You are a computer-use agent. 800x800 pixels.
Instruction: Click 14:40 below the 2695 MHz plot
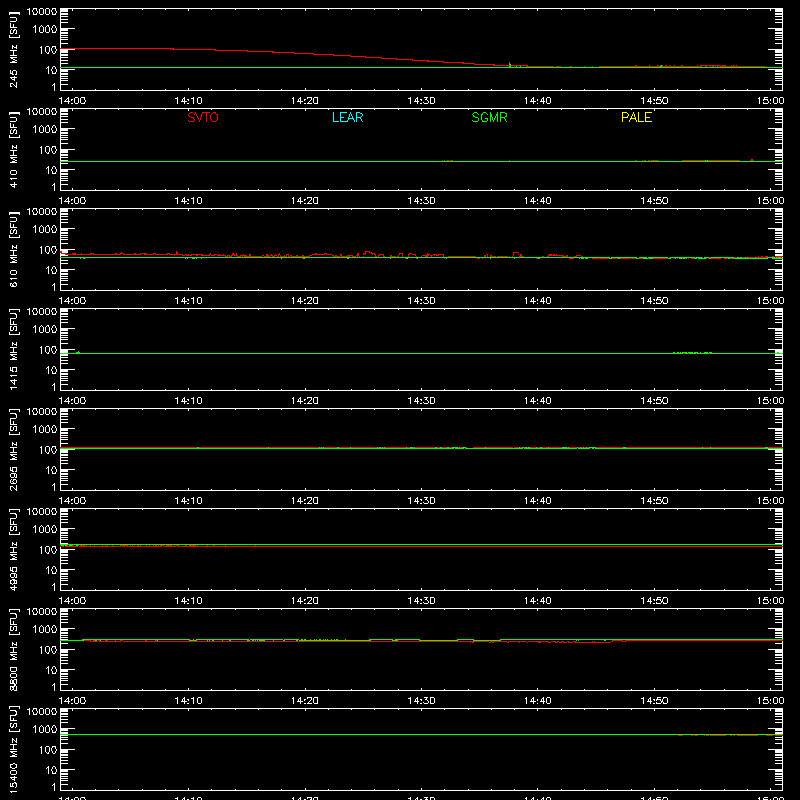[538, 501]
